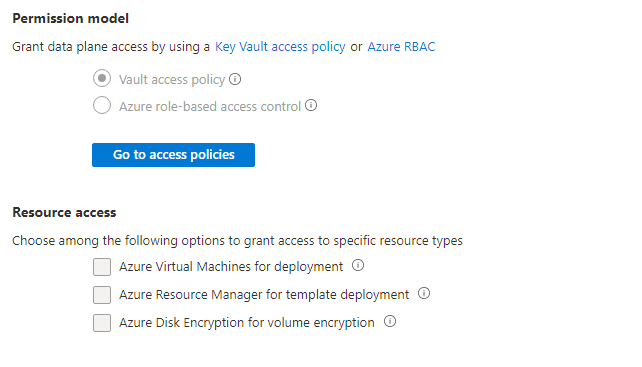
Task: Click the 'Vault access policy' label text
Action: click(x=172, y=79)
